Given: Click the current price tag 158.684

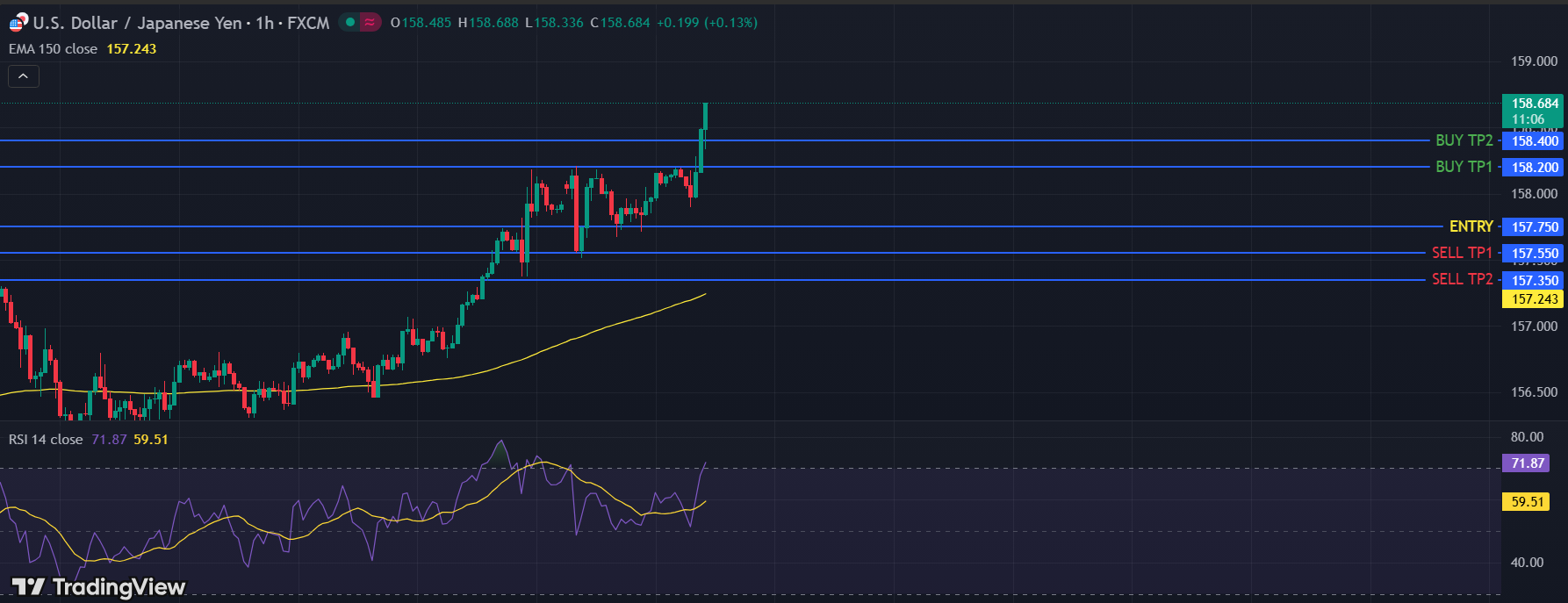Looking at the screenshot, I should 1534,104.
